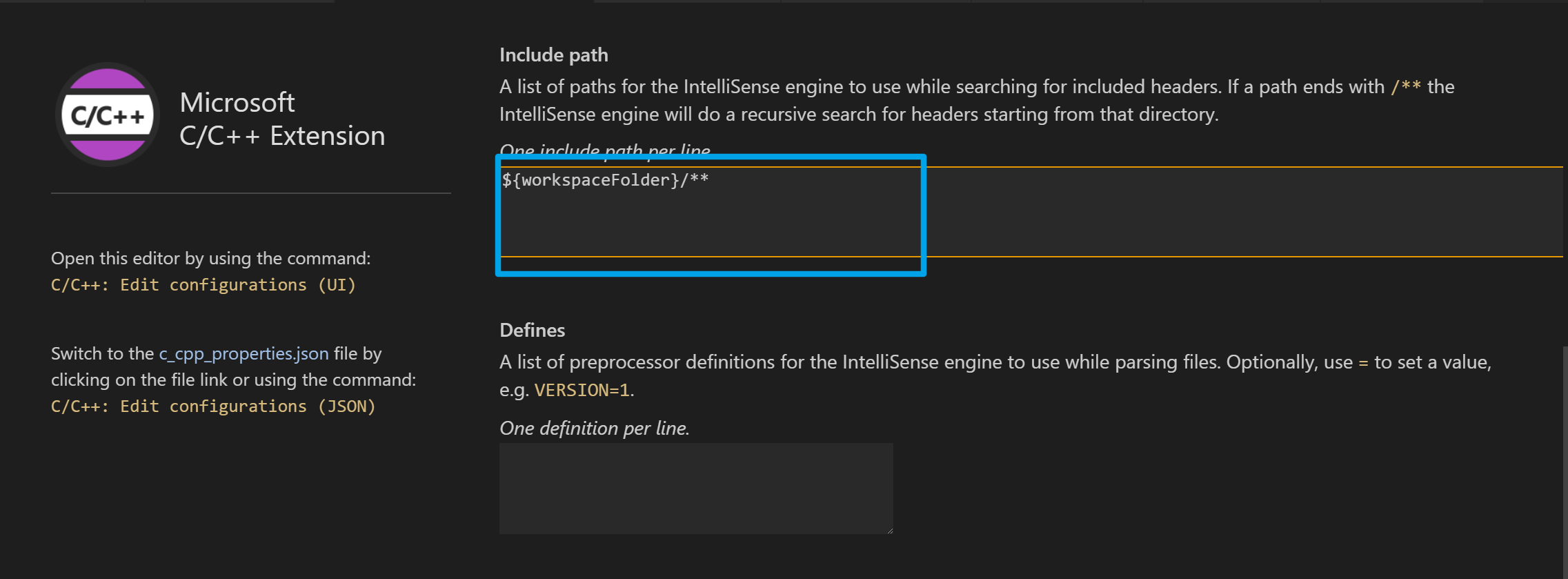Open the c_cpp_properties.json file link
1568x579 pixels.
coord(244,353)
